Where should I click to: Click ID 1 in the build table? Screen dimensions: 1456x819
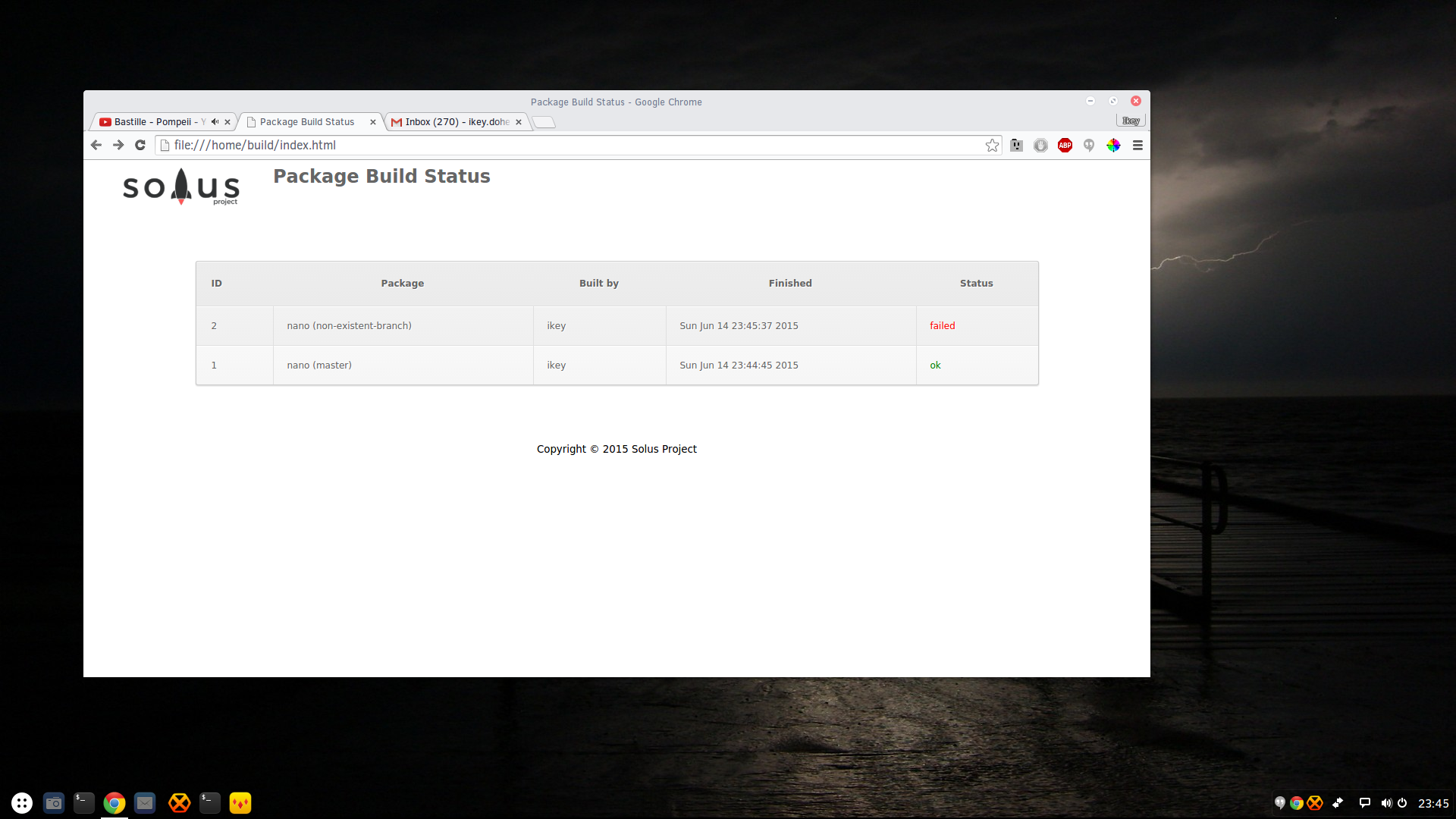214,365
